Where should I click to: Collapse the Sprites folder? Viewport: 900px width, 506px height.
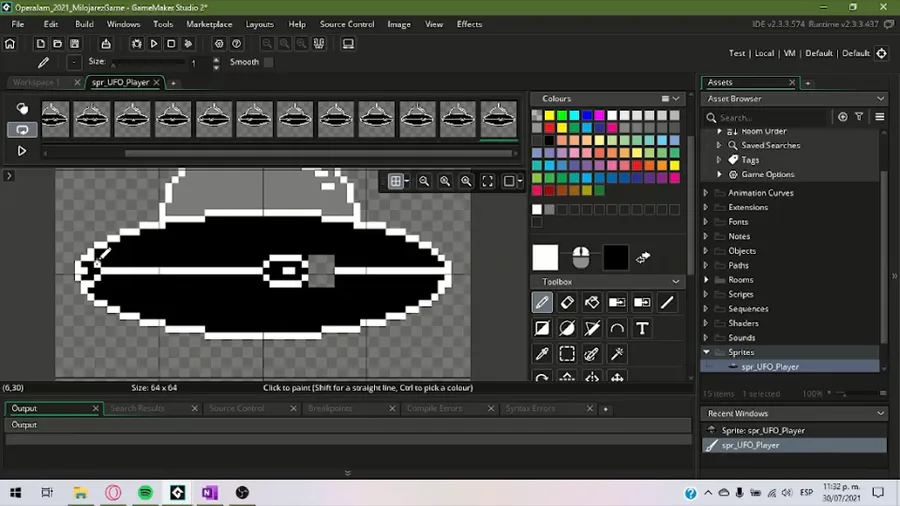click(x=706, y=352)
